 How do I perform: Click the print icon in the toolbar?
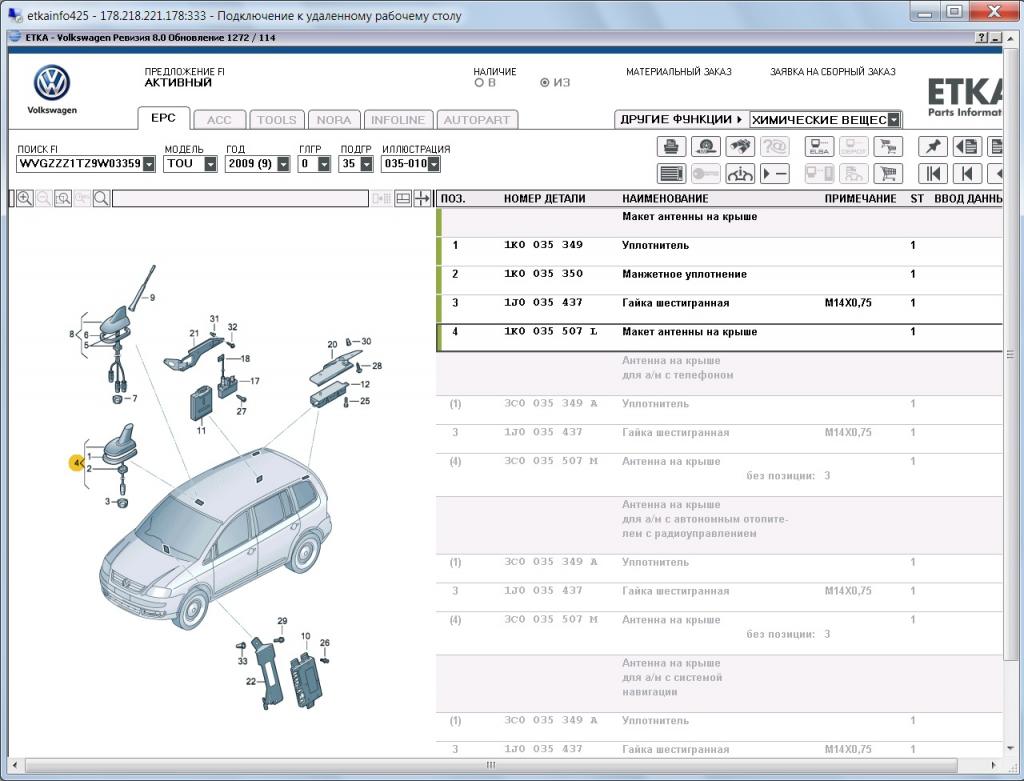[671, 146]
